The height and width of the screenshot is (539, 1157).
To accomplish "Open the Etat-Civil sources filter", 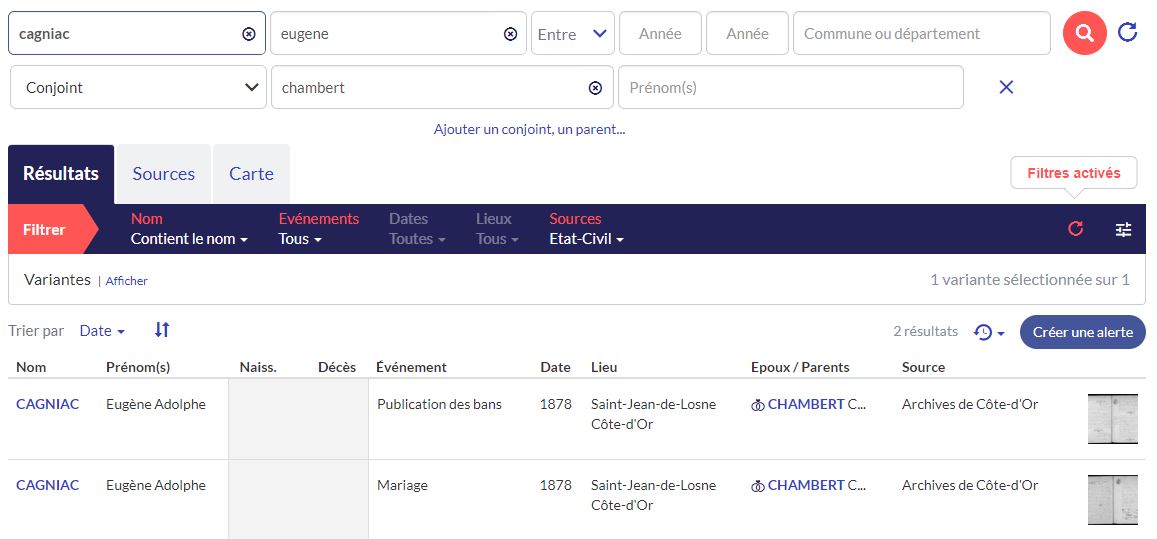I will pos(586,239).
